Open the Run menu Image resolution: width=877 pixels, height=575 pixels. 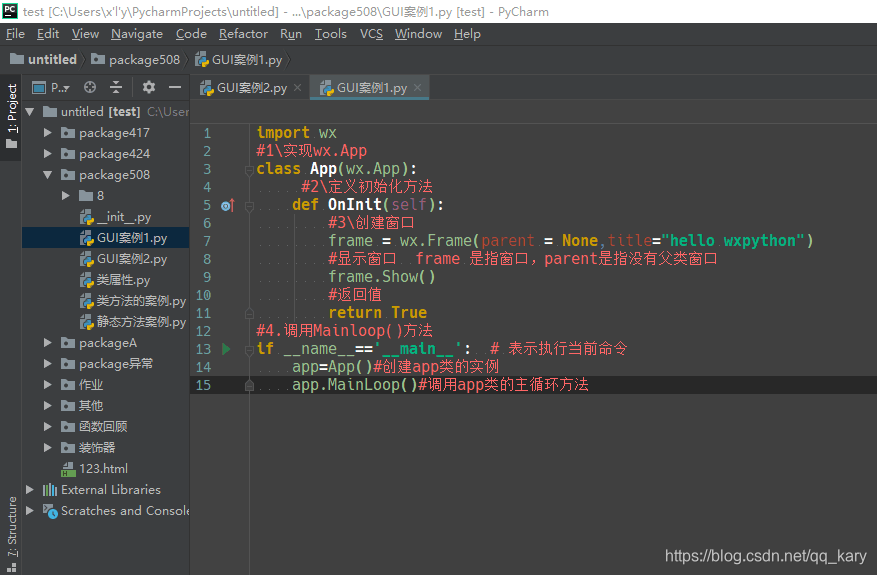[x=291, y=34]
